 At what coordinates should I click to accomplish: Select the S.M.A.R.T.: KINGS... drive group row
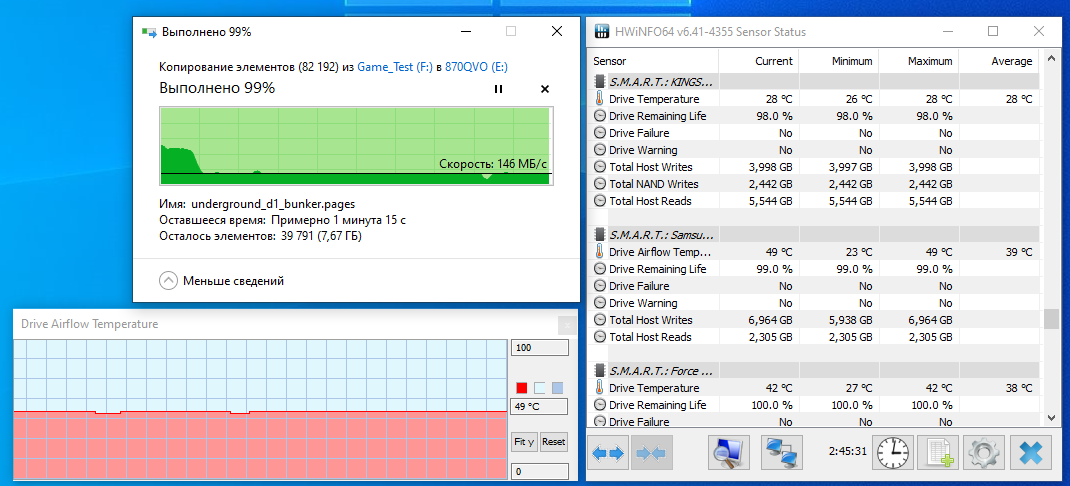pos(813,82)
